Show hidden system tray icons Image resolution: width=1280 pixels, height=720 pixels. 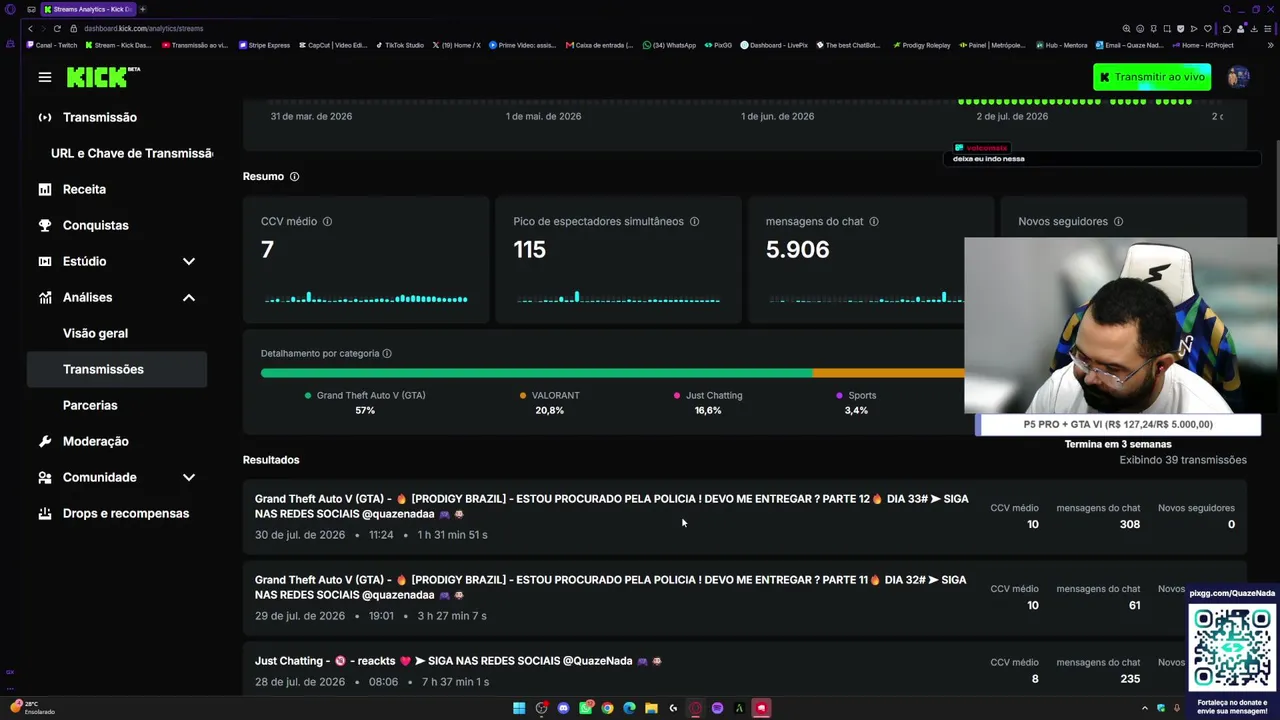1145,708
